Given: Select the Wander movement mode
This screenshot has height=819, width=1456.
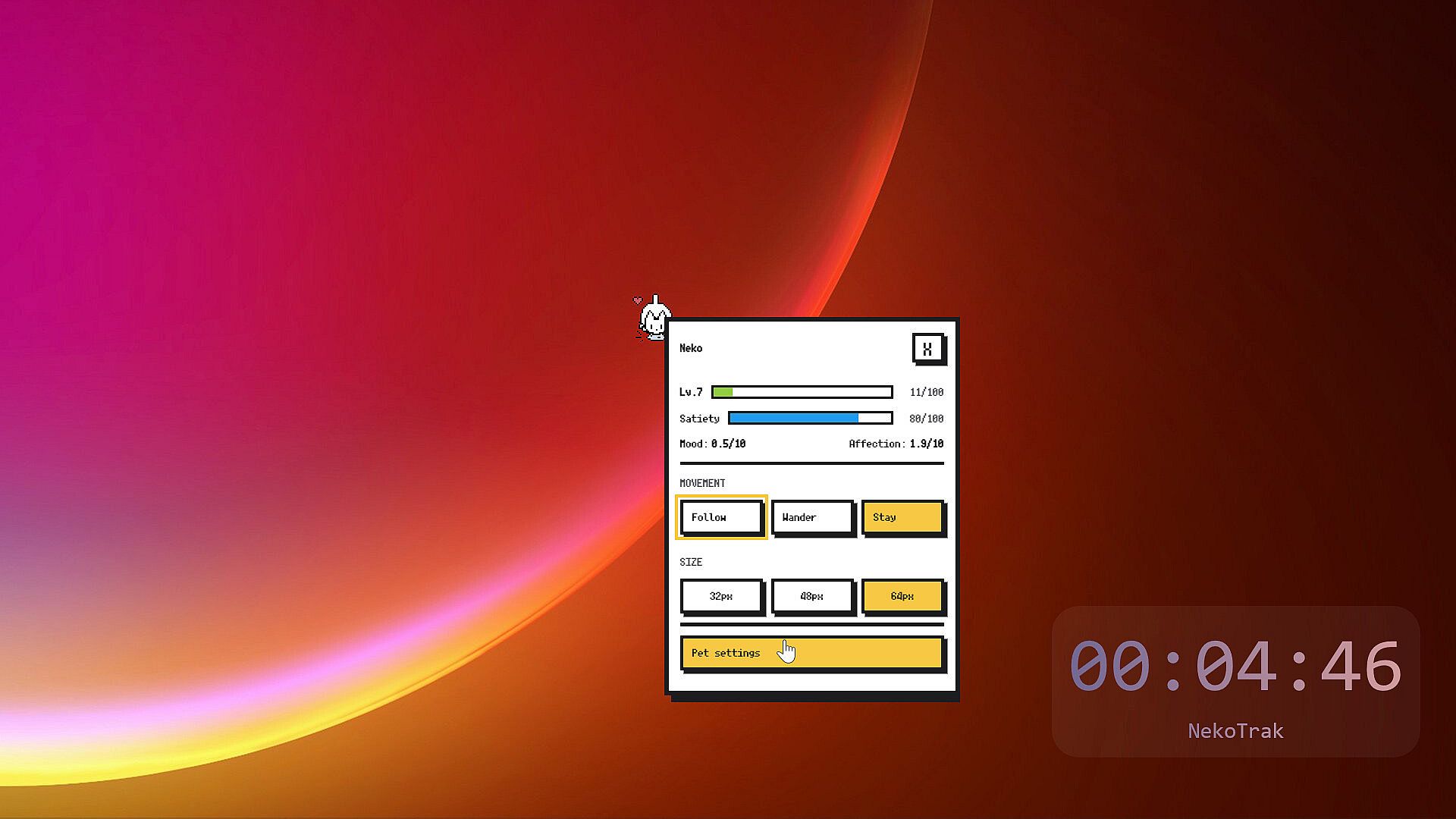Looking at the screenshot, I should tap(811, 517).
